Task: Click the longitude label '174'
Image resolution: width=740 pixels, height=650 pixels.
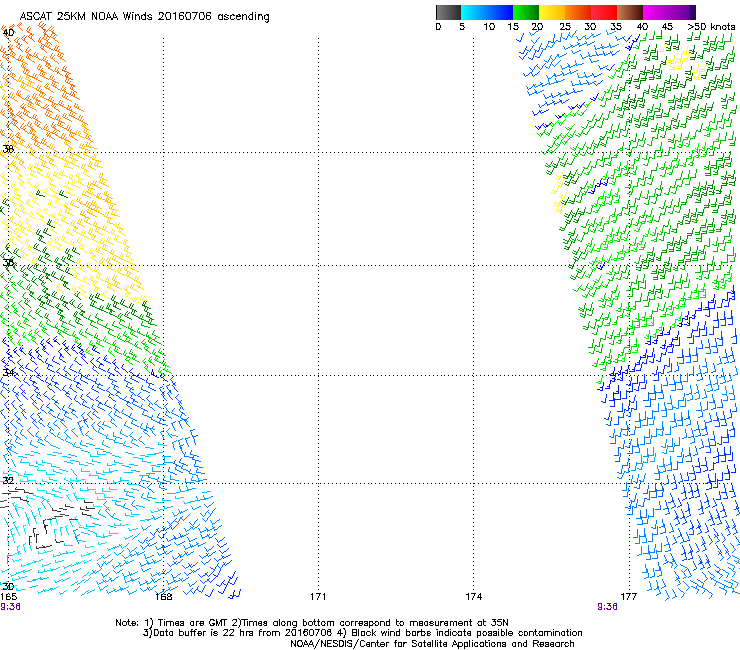Action: (x=473, y=597)
